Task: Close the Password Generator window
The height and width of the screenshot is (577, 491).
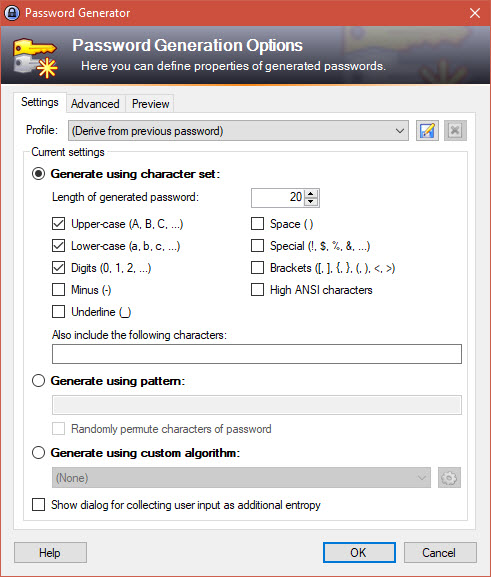Action: pyautogui.click(x=475, y=13)
